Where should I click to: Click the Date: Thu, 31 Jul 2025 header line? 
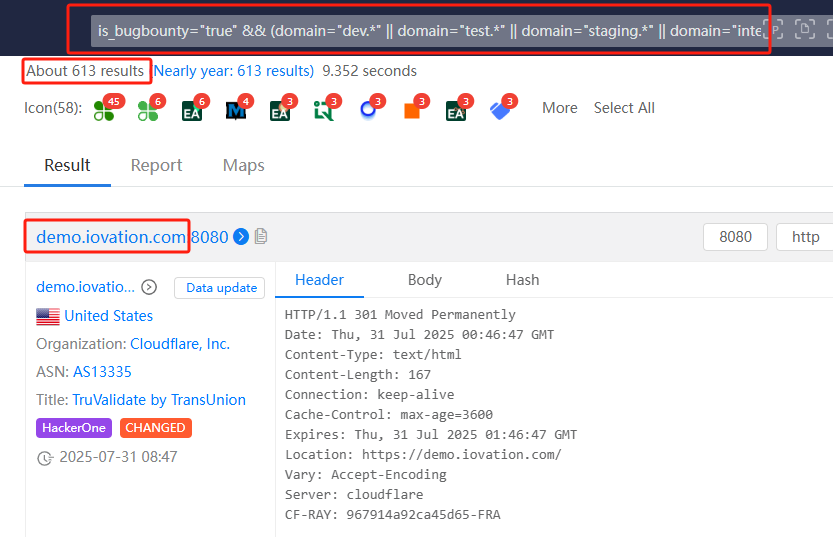(x=419, y=335)
